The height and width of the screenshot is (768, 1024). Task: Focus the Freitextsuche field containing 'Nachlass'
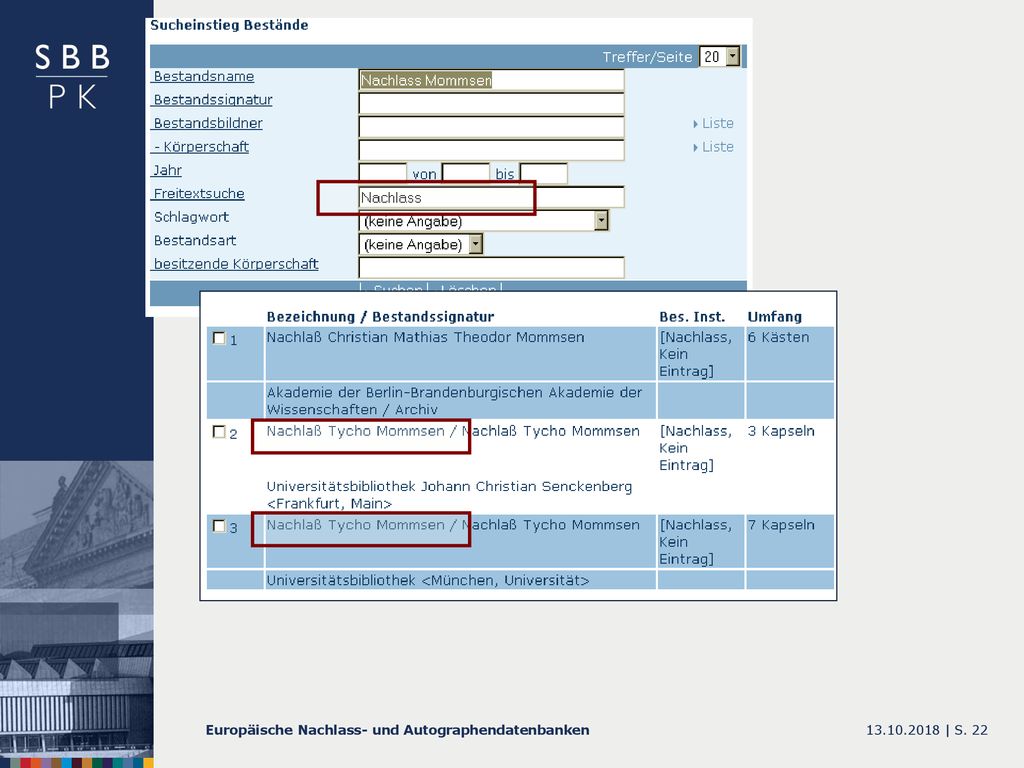coord(491,197)
